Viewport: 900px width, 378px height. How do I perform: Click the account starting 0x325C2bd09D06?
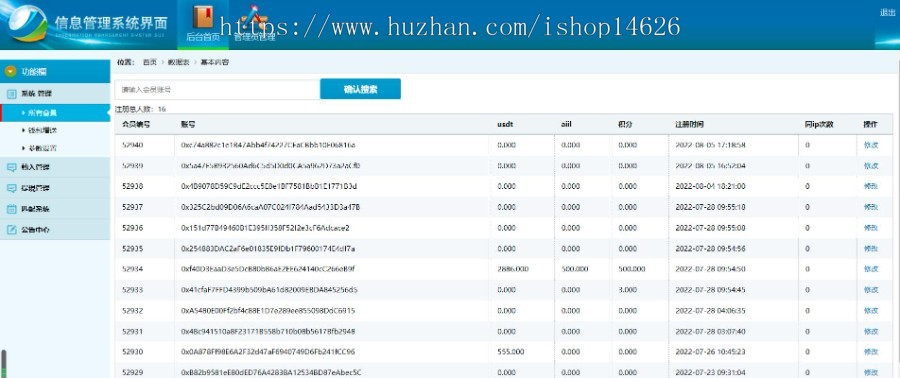click(270, 207)
